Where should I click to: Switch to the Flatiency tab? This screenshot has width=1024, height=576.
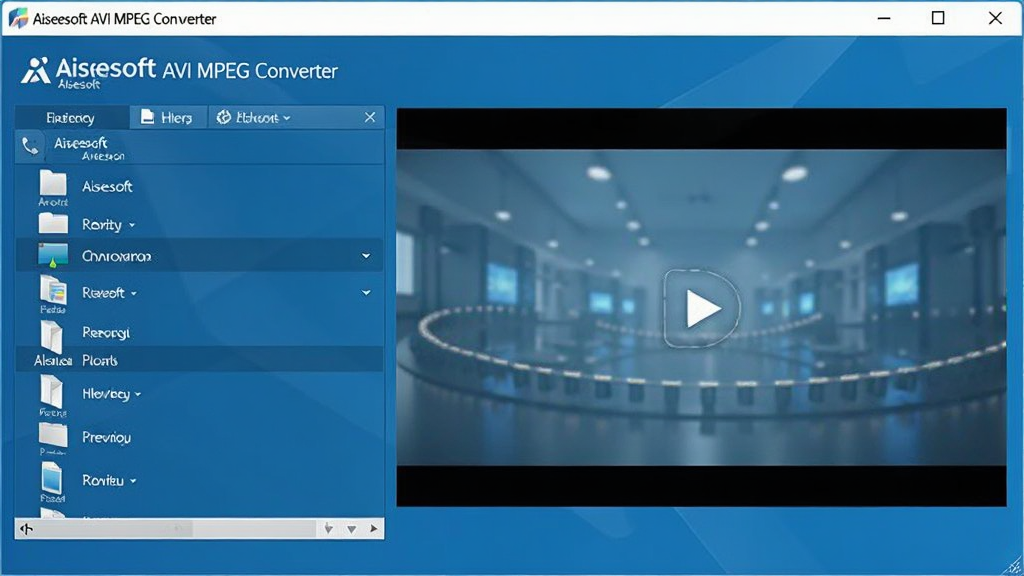pyautogui.click(x=71, y=118)
